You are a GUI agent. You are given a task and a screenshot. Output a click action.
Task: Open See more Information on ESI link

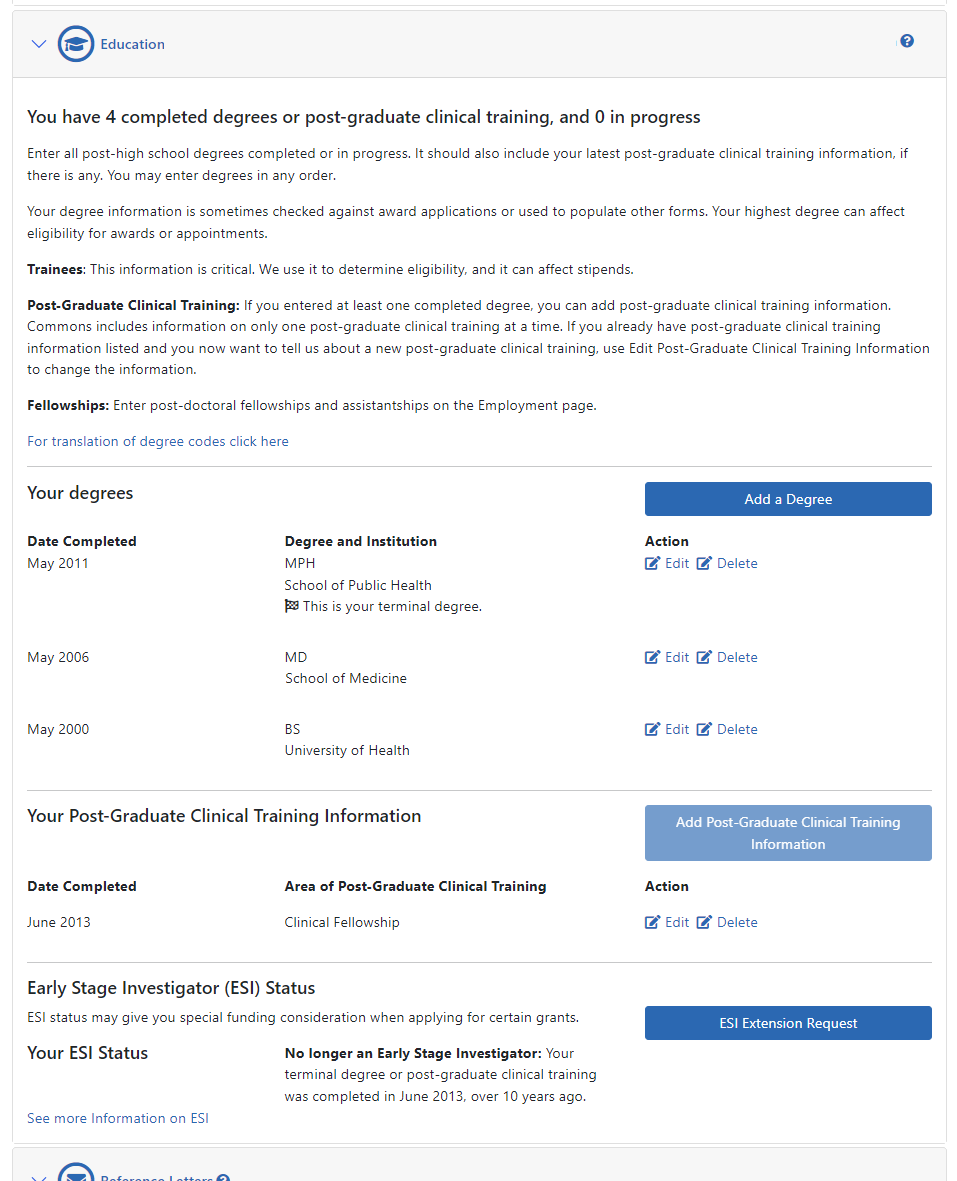pos(118,1118)
